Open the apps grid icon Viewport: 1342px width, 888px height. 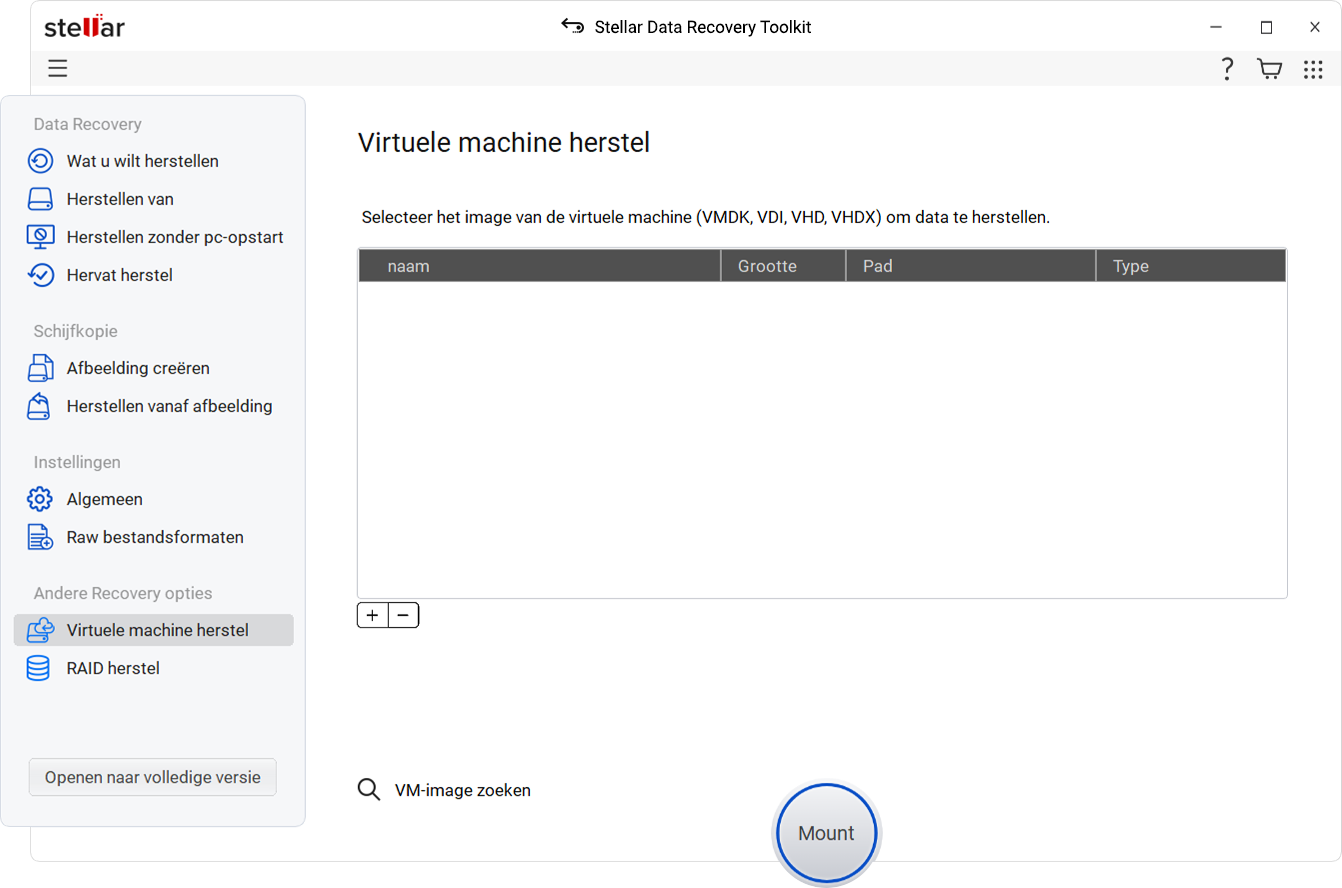coord(1313,69)
